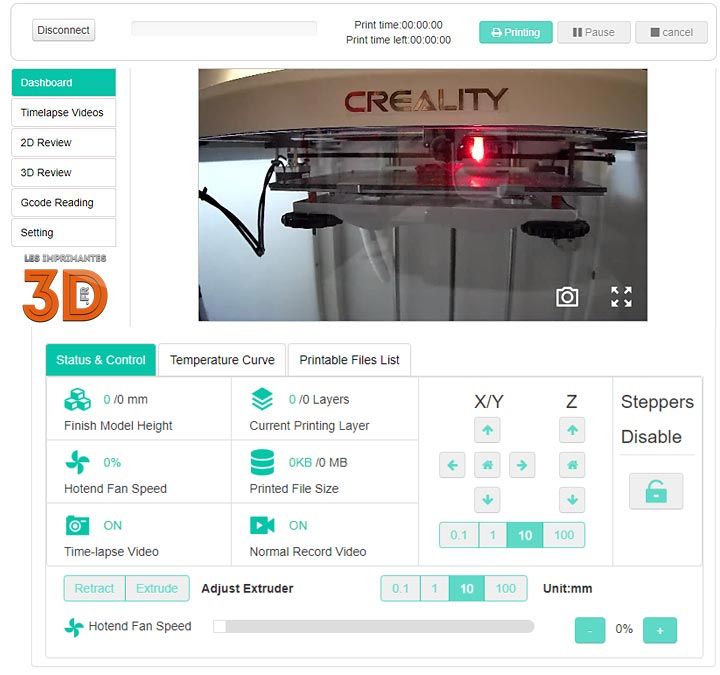The width and height of the screenshot is (720, 675).
Task: Toggle Time-lapse Video ON status
Action: point(112,525)
